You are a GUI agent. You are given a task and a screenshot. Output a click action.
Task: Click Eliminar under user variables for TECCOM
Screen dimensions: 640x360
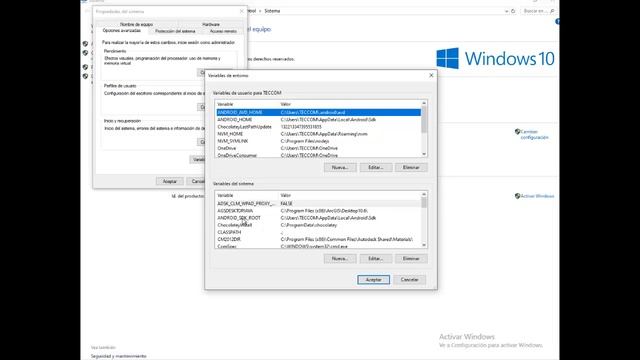click(411, 167)
